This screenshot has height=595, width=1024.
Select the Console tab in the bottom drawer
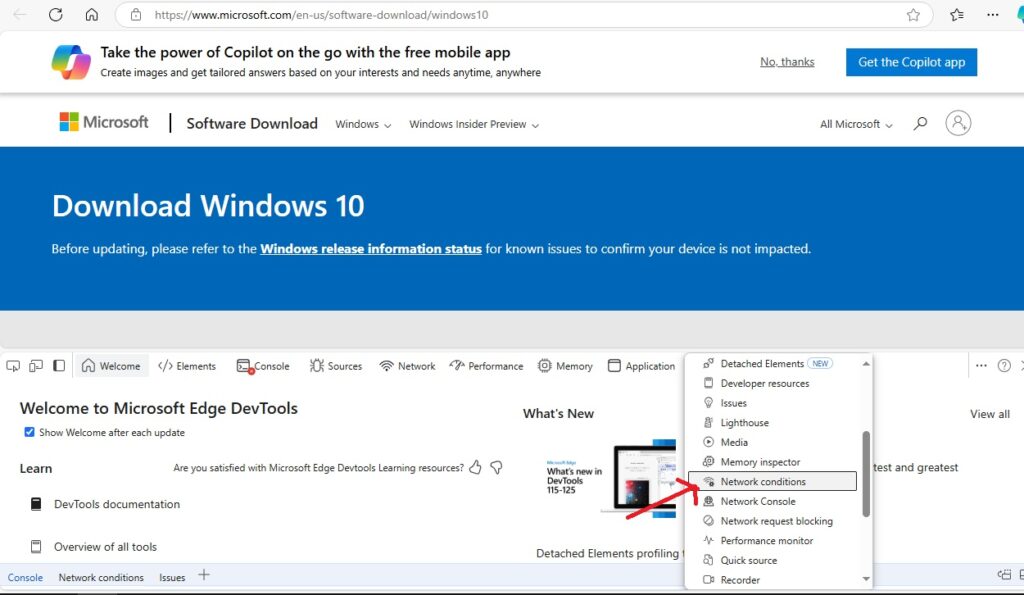point(25,577)
